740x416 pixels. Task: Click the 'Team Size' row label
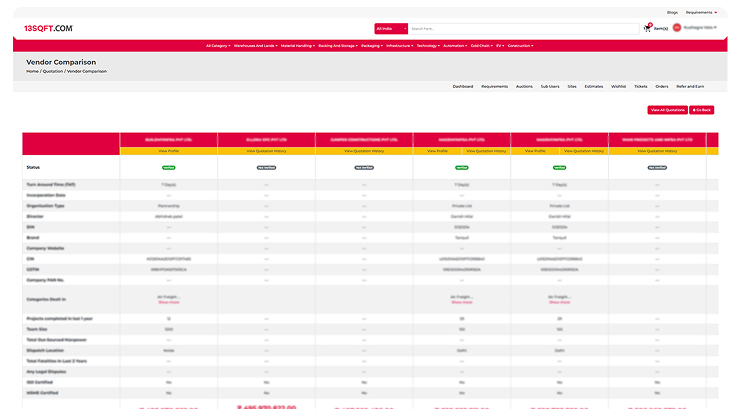click(36, 329)
